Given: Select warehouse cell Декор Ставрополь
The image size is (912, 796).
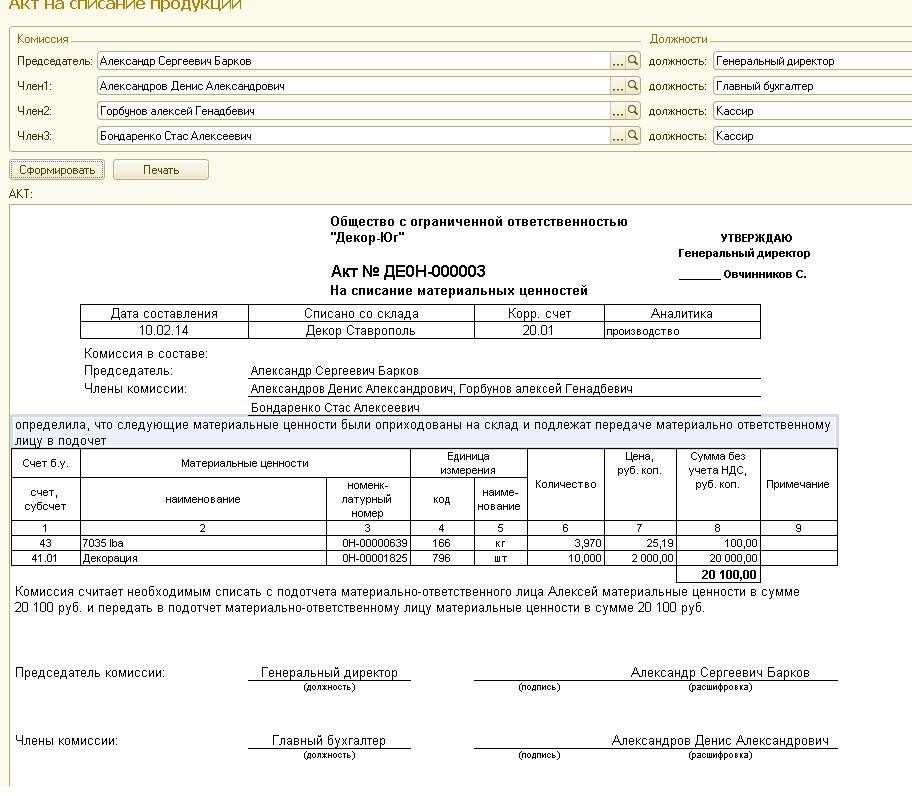Looking at the screenshot, I should tap(361, 330).
